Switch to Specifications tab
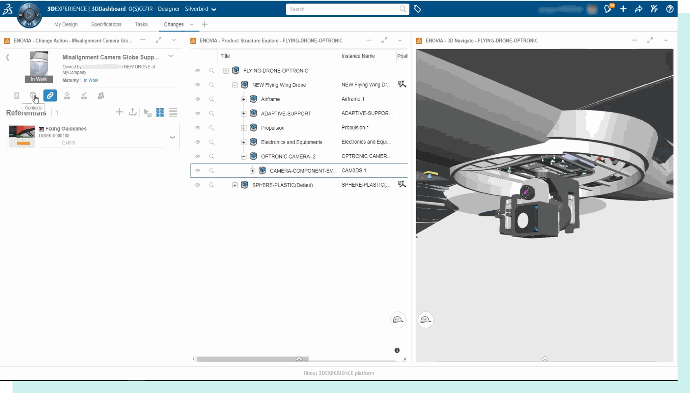The height and width of the screenshot is (394, 690). (x=106, y=24)
